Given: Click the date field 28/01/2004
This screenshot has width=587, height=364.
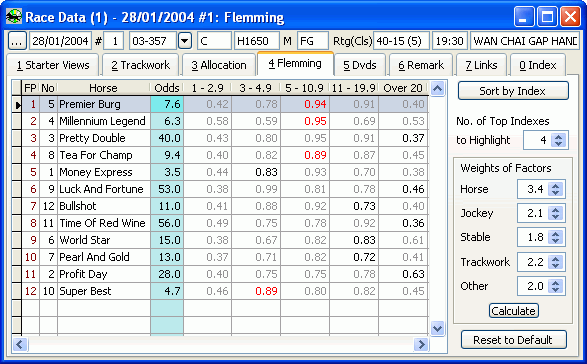Looking at the screenshot, I should click(60, 41).
